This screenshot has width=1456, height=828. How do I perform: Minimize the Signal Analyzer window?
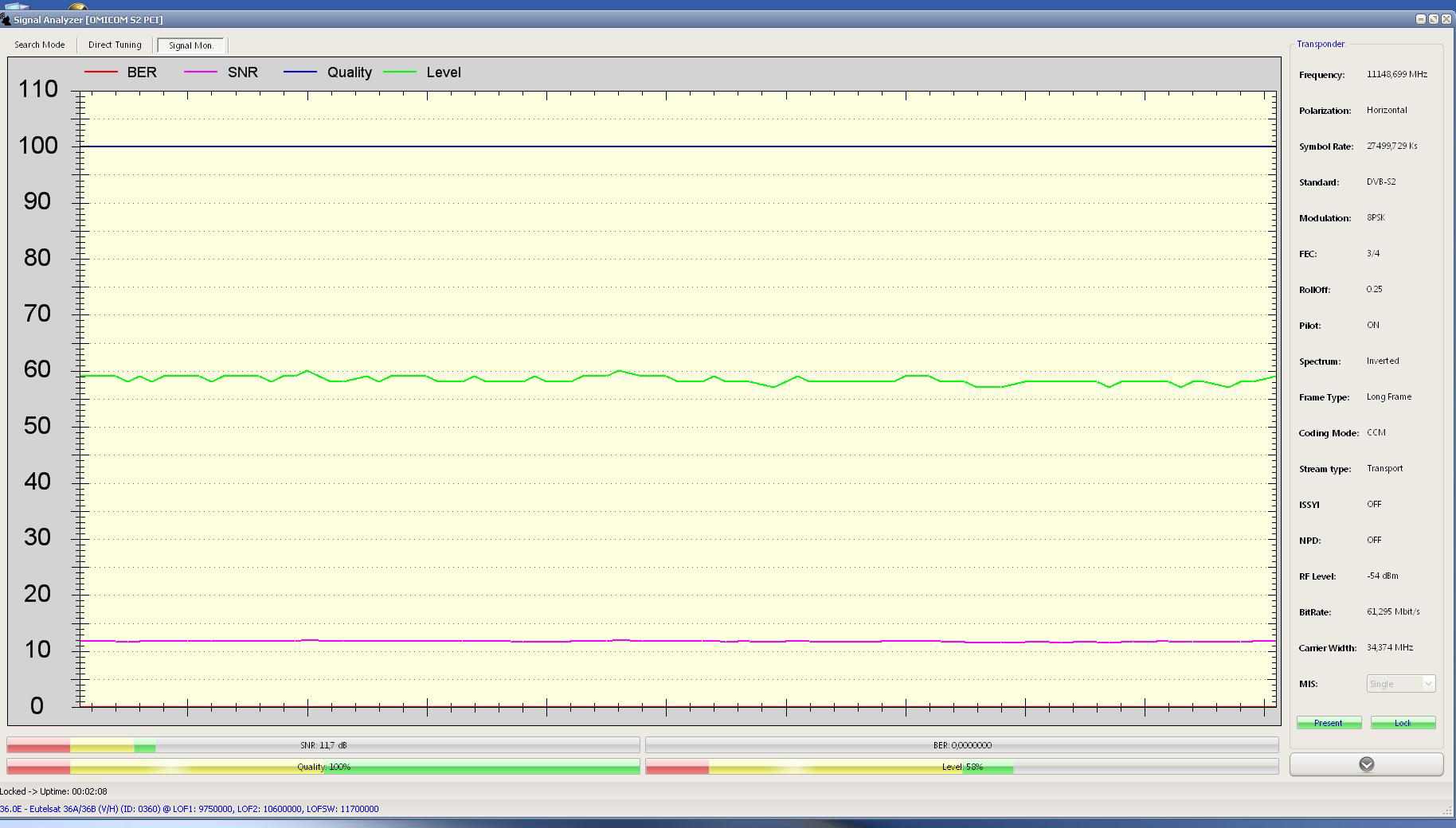tap(1420, 19)
